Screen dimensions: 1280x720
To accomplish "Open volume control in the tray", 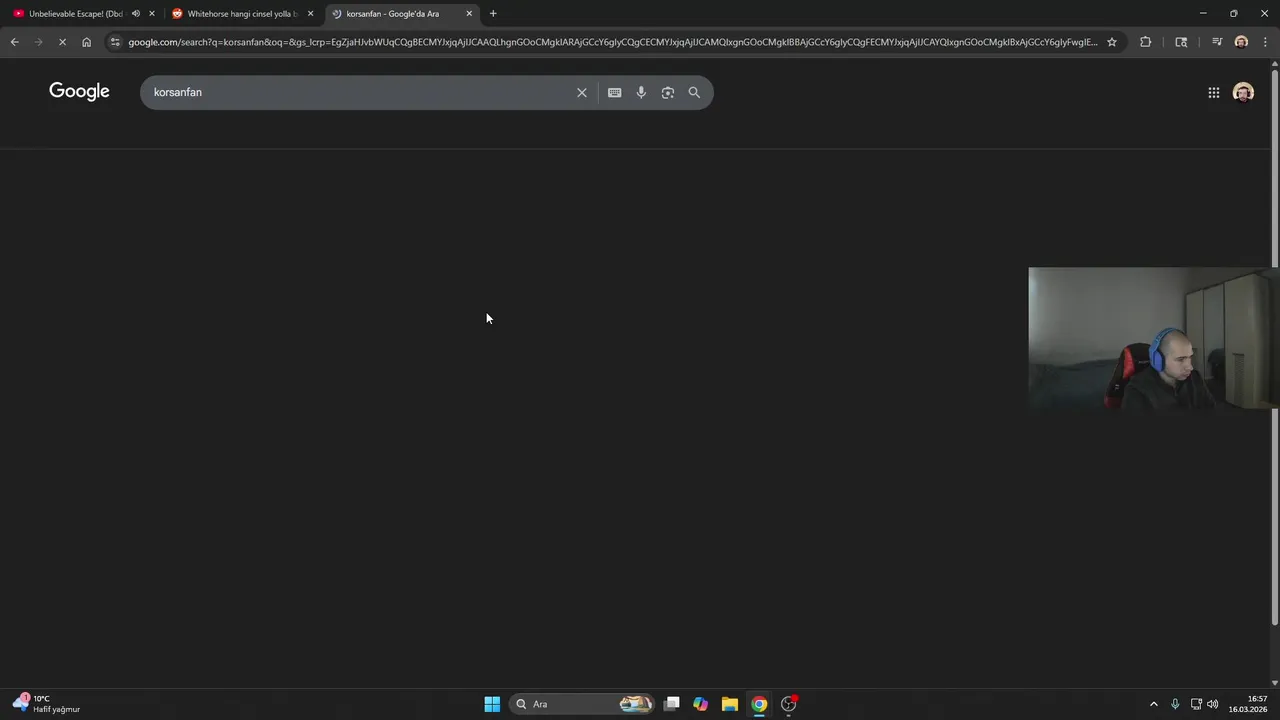I will point(1213,704).
